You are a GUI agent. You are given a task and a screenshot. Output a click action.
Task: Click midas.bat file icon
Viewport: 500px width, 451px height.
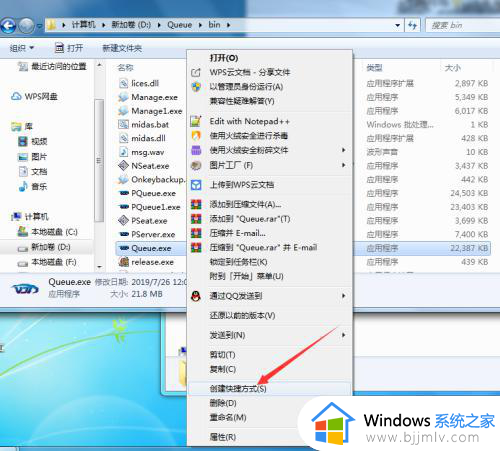pos(124,124)
